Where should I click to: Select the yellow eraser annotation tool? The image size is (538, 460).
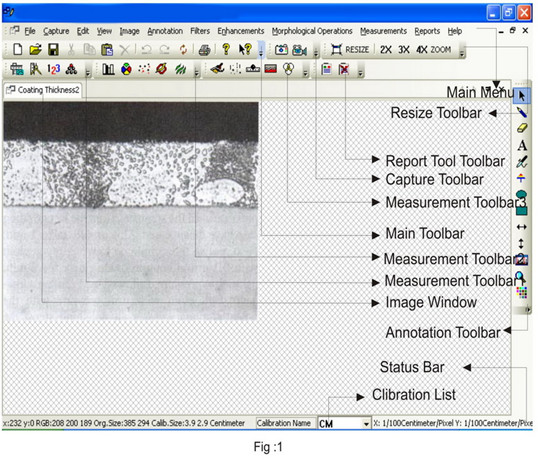[522, 128]
